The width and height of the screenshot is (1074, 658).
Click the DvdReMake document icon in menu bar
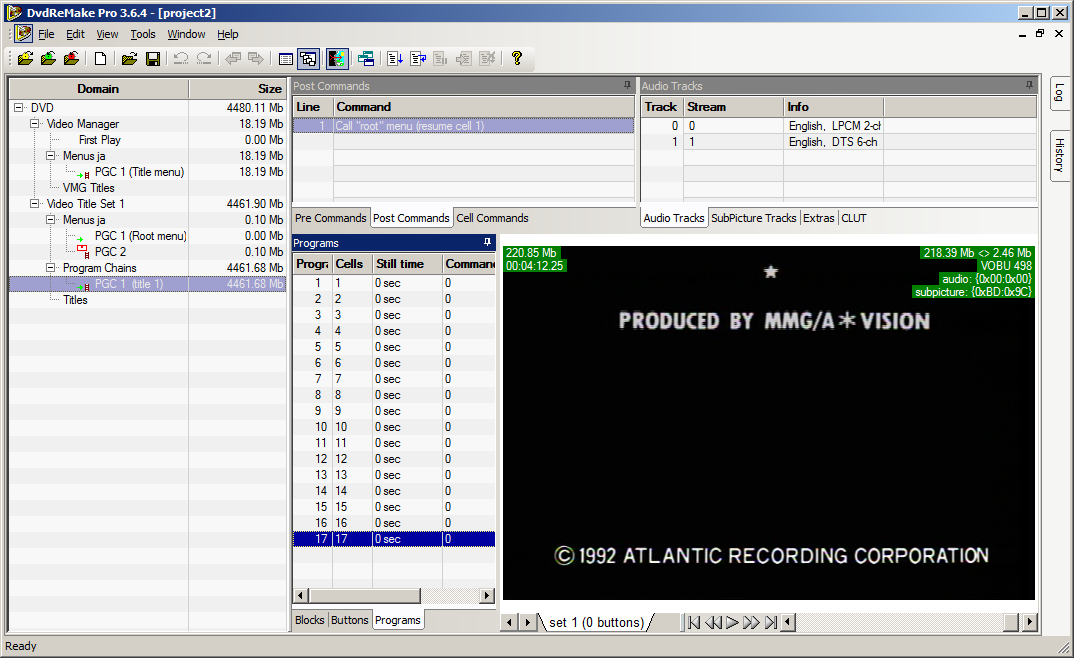(23, 34)
